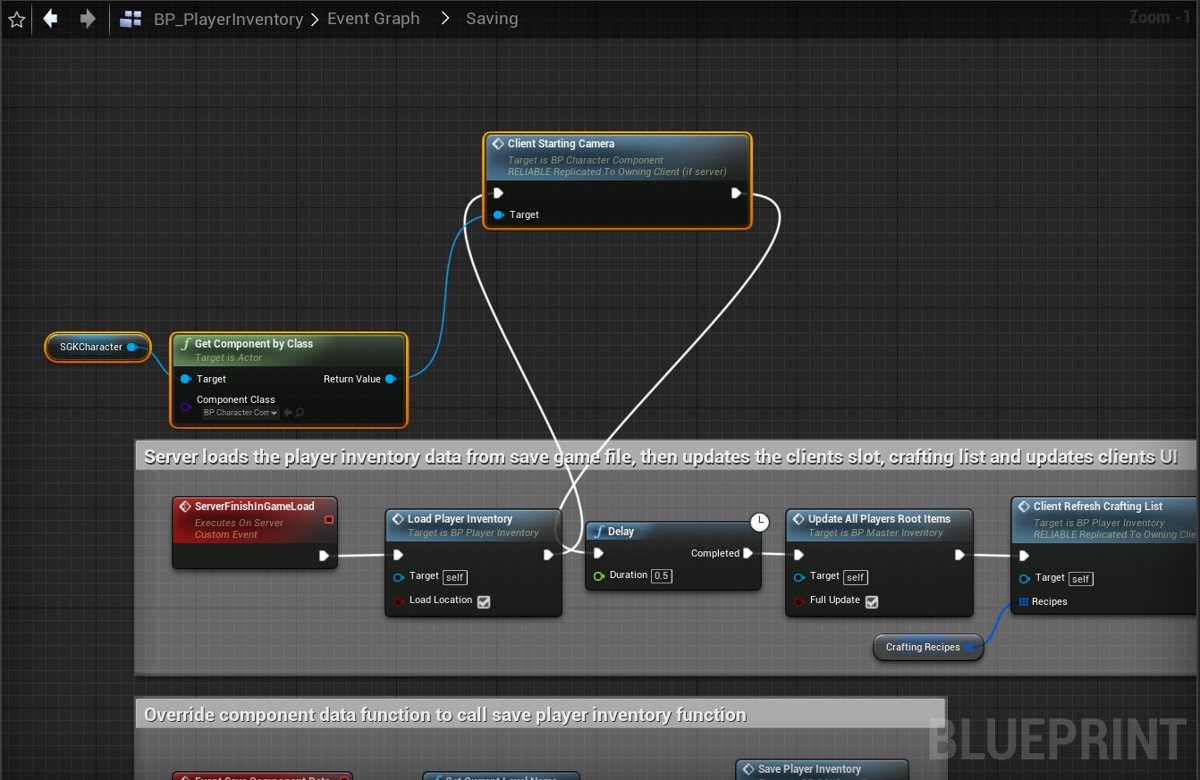Select the Crafting Recipes variable node

922,647
